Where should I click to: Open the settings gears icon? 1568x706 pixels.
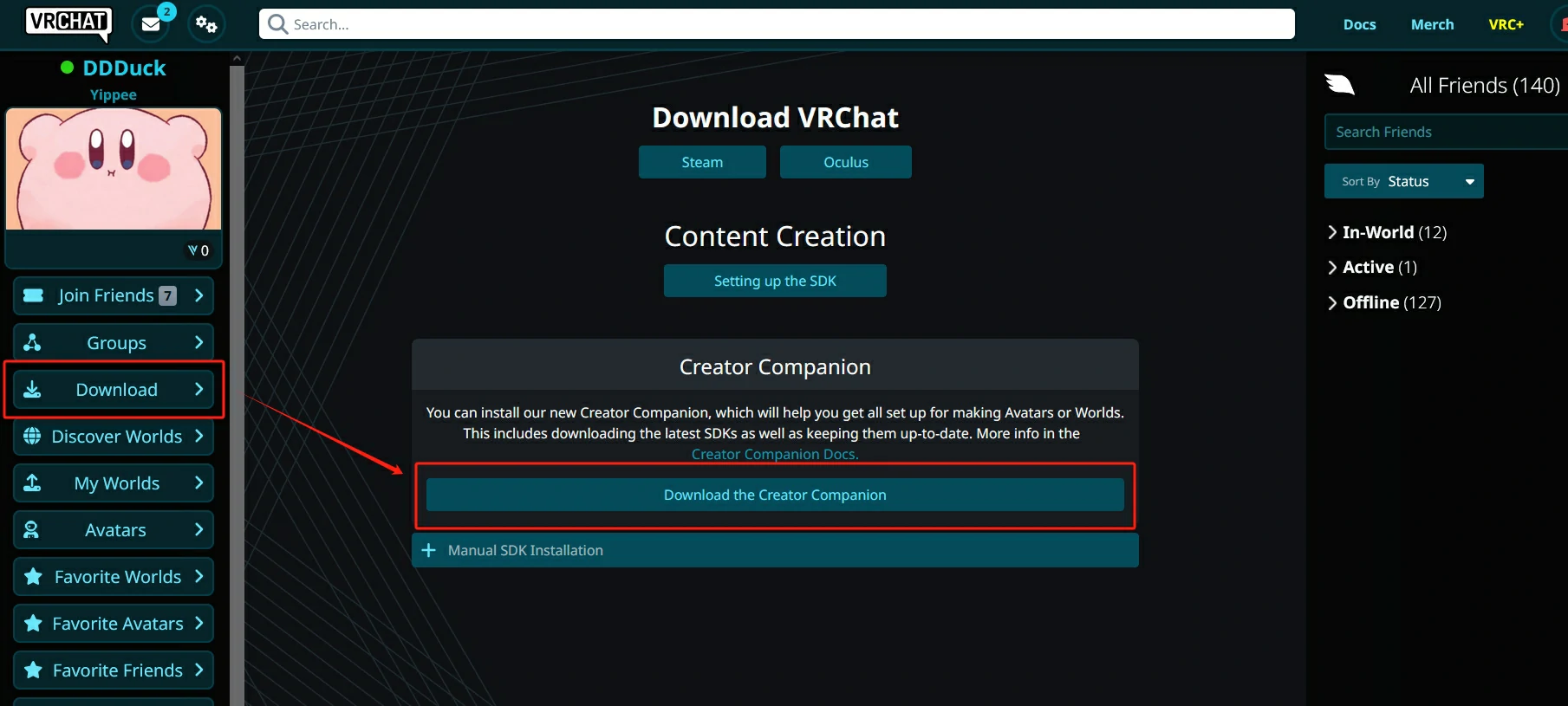[x=206, y=24]
